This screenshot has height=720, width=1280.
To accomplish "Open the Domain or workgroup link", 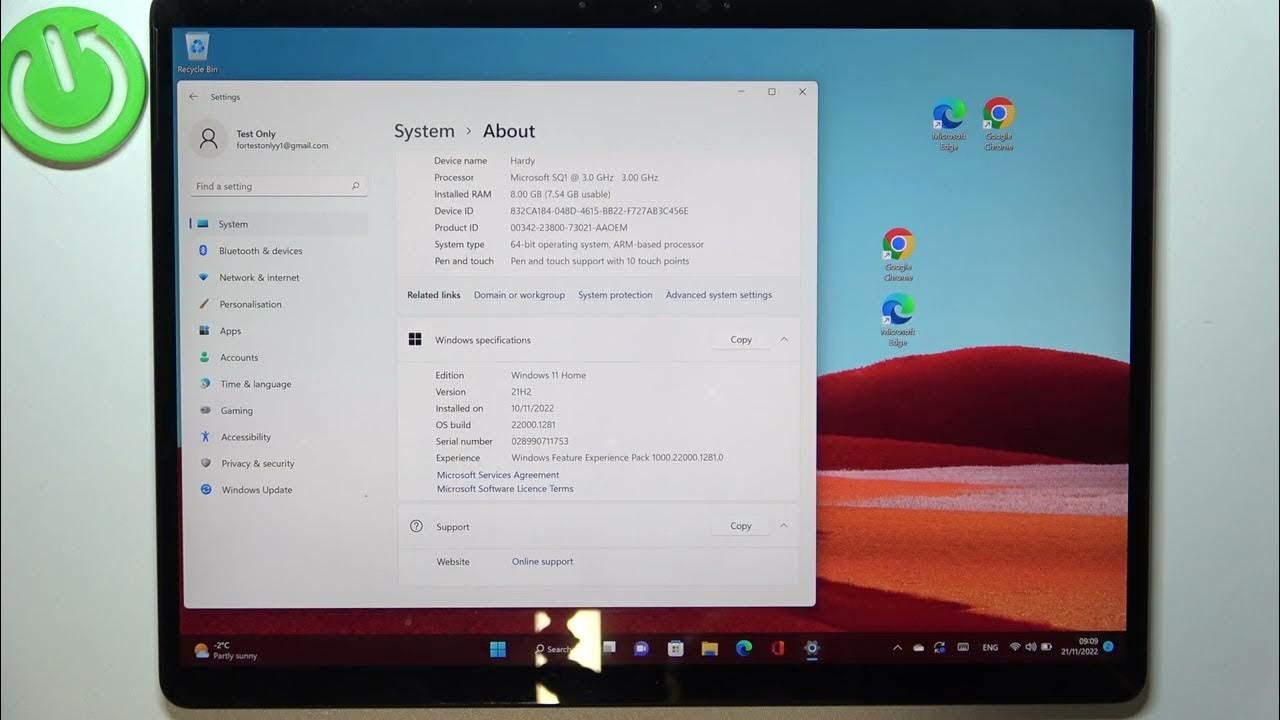I will point(519,295).
